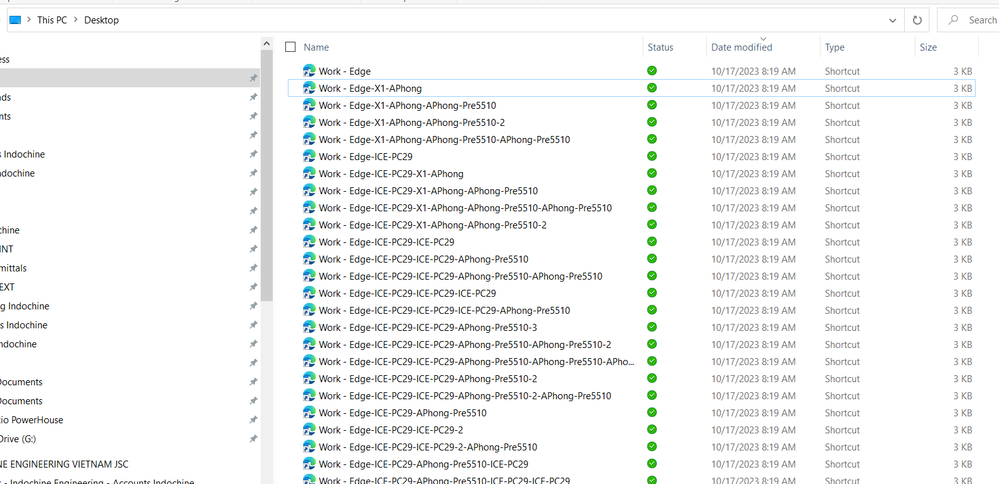The width and height of the screenshot is (999, 484).
Task: Select file "Work - Edge-ICE-PC29-ICE-PC29-ICE-PC29-APhong-Pre5510"
Action: (x=444, y=310)
